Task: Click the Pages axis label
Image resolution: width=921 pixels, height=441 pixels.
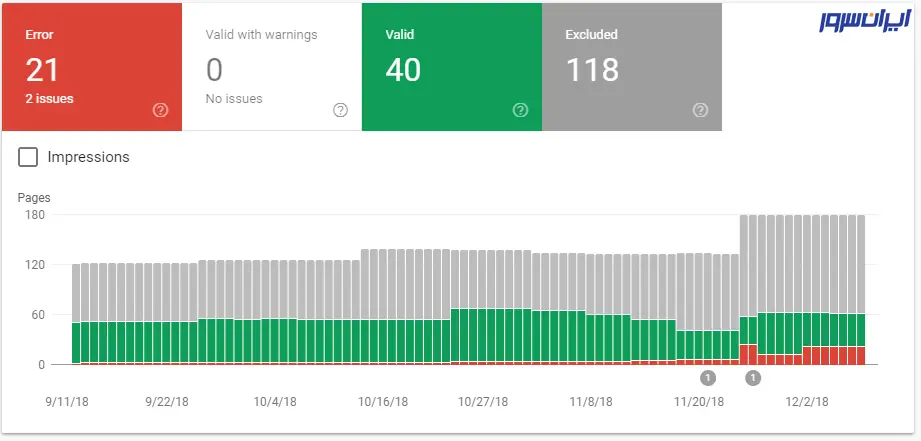Action: coord(34,198)
